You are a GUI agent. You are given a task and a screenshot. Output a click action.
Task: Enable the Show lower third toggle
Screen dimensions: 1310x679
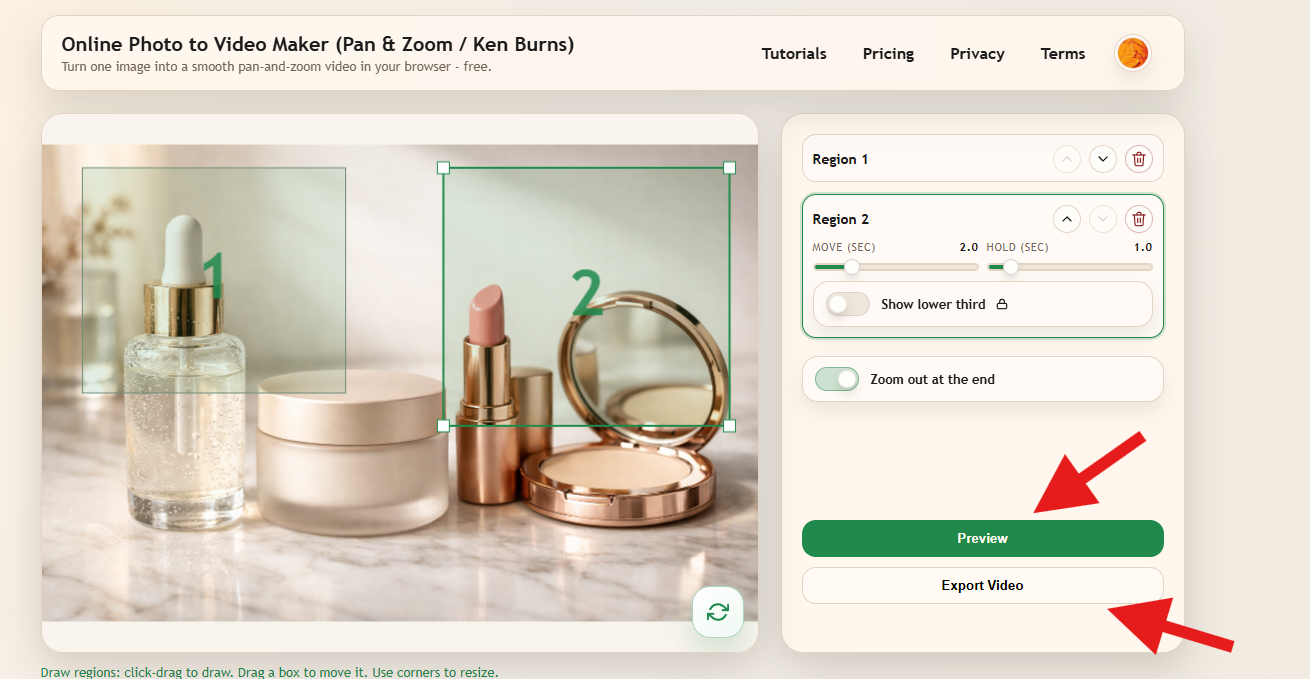[x=846, y=303]
